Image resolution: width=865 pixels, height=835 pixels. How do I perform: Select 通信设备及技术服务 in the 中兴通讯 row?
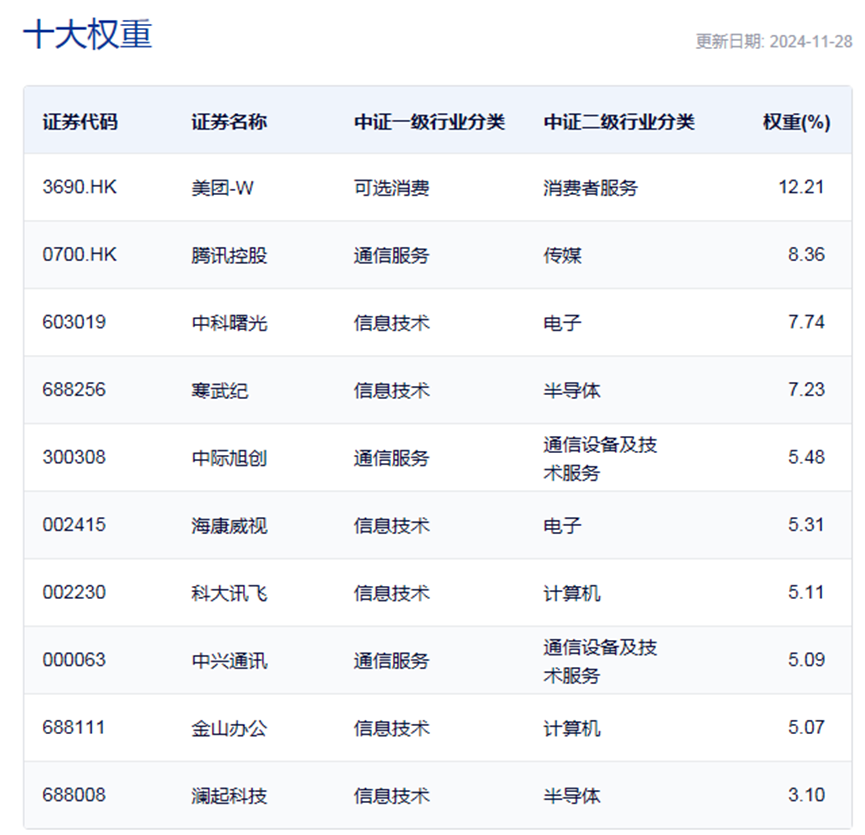tap(600, 661)
